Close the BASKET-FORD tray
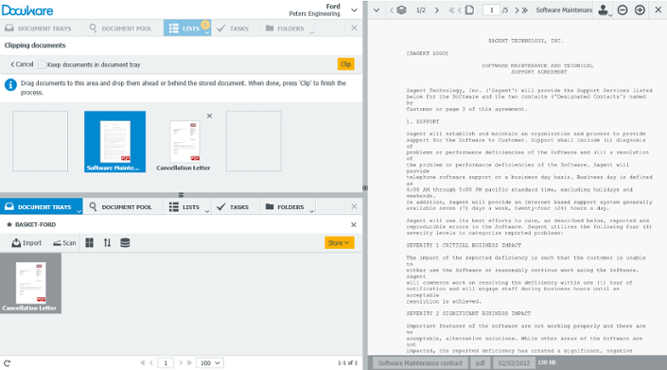667x370 pixels. 353,225
